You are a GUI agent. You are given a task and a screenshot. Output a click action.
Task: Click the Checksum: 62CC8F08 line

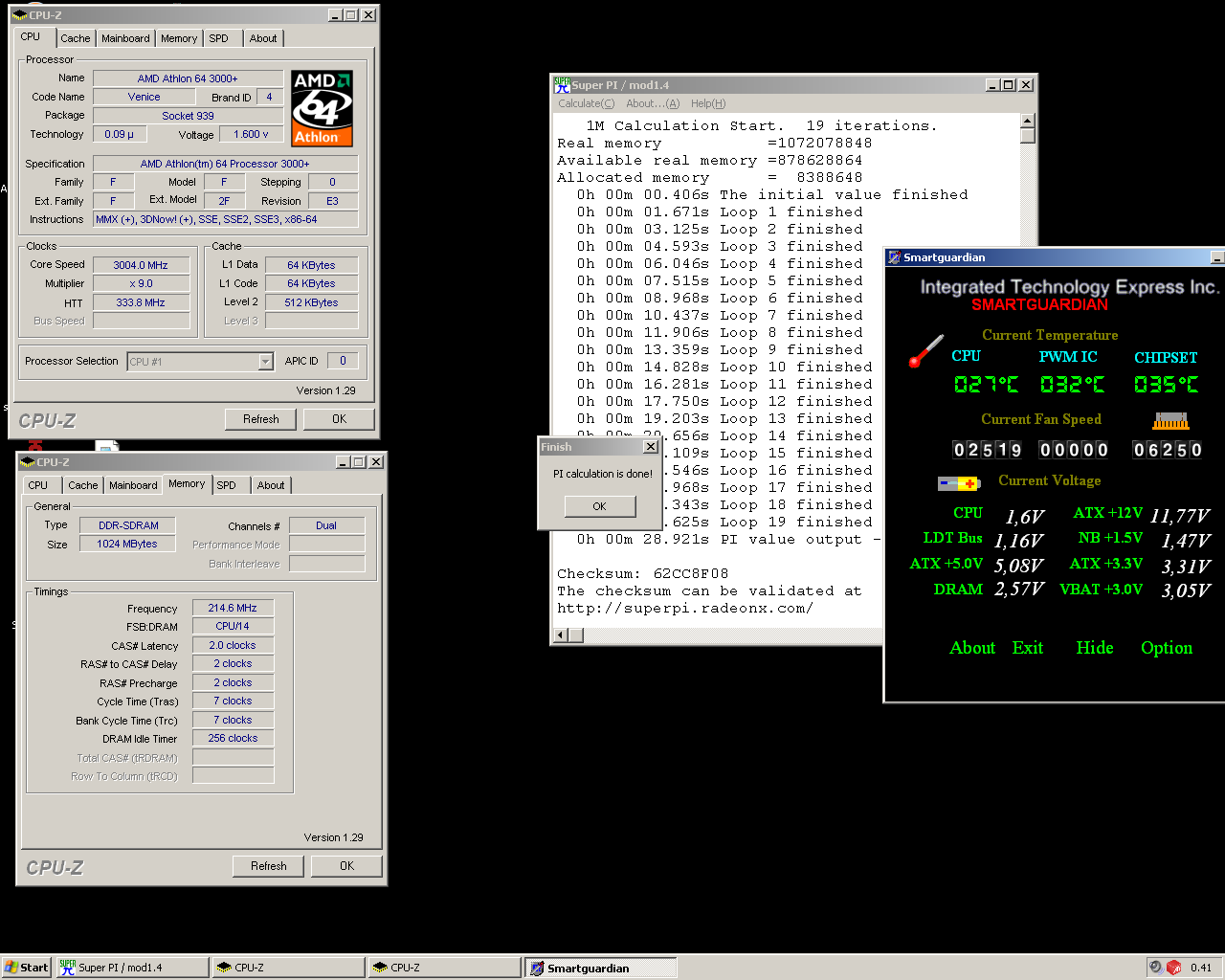[643, 574]
